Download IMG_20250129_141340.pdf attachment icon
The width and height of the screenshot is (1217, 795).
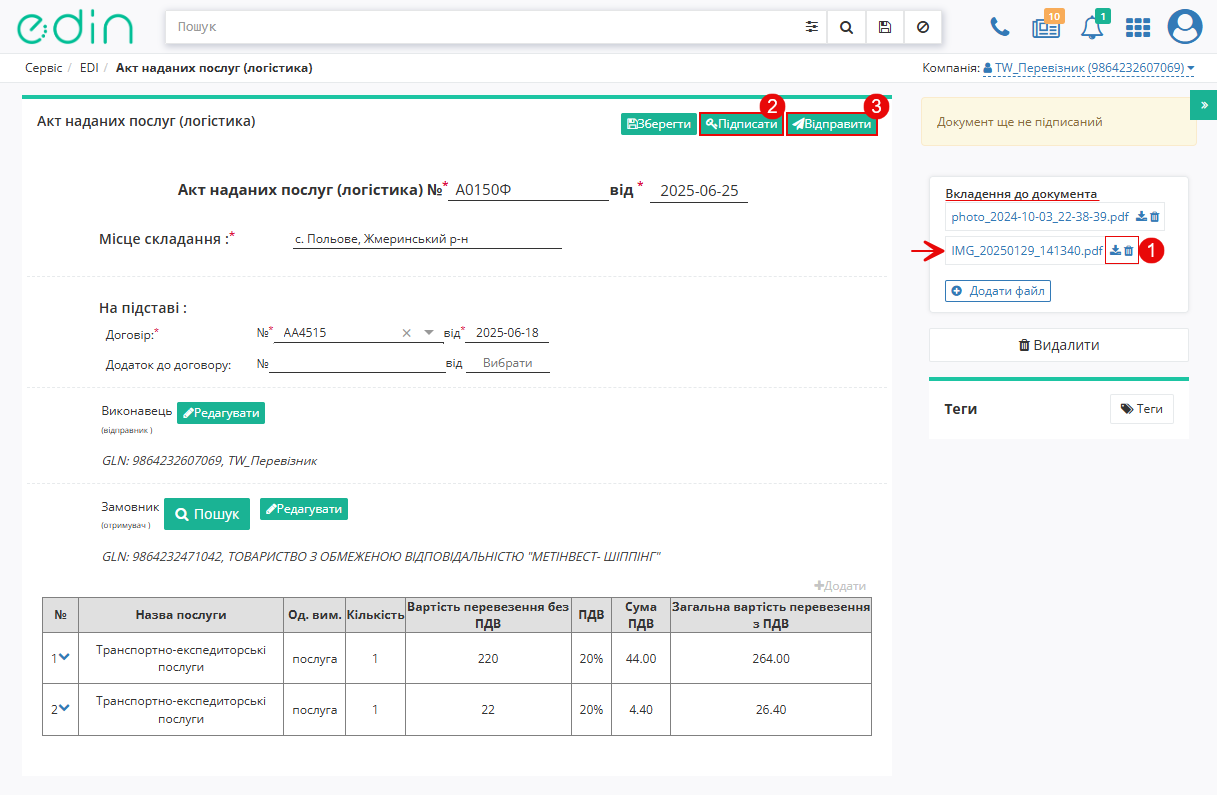pos(1116,250)
